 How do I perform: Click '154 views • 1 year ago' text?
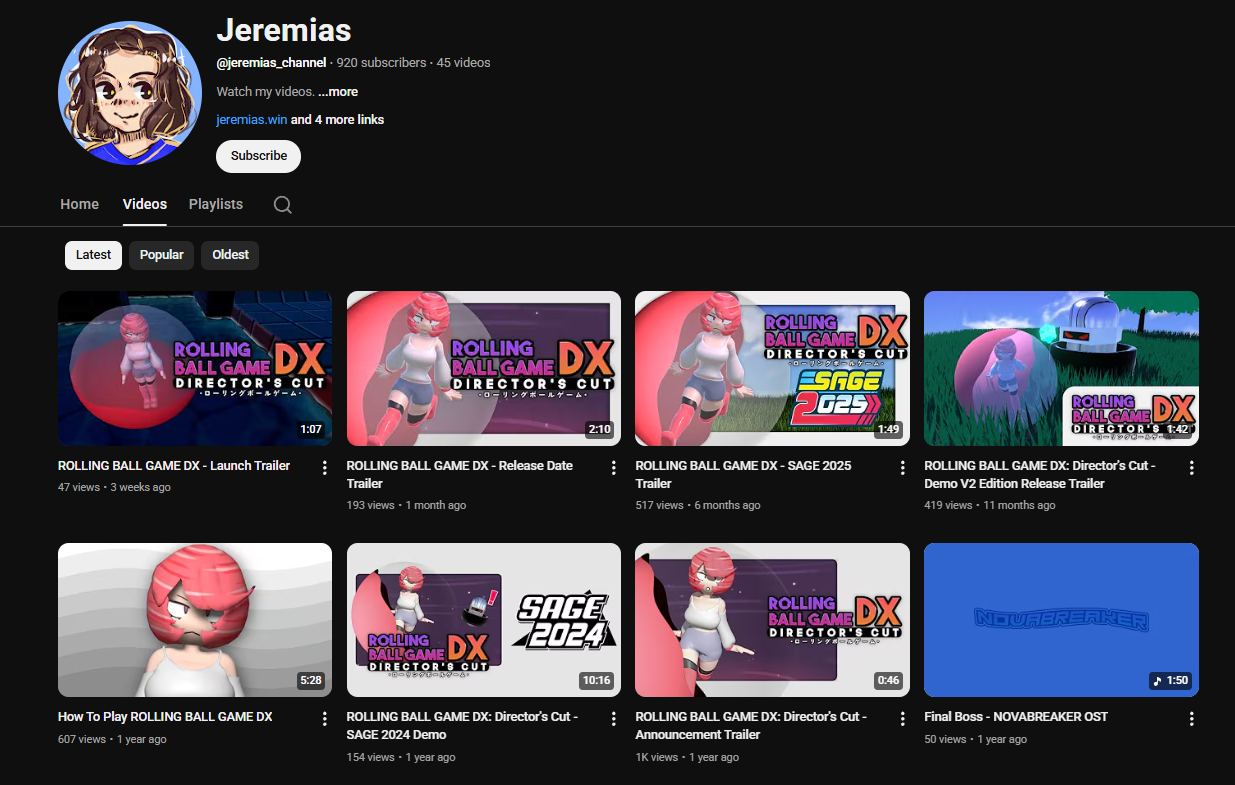[401, 757]
